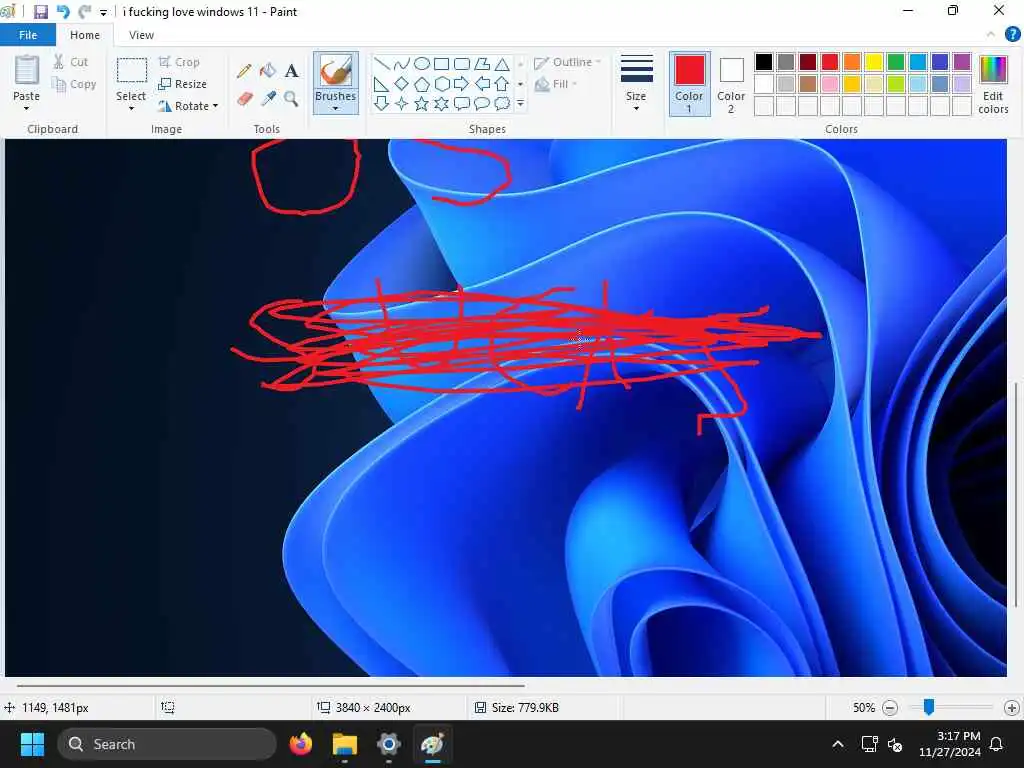Pick the black color swatch

coord(763,62)
